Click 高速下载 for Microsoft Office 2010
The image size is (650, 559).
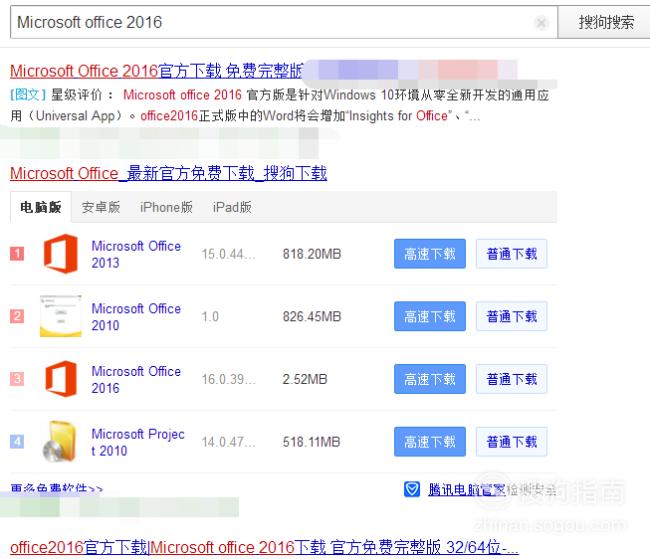click(x=430, y=316)
